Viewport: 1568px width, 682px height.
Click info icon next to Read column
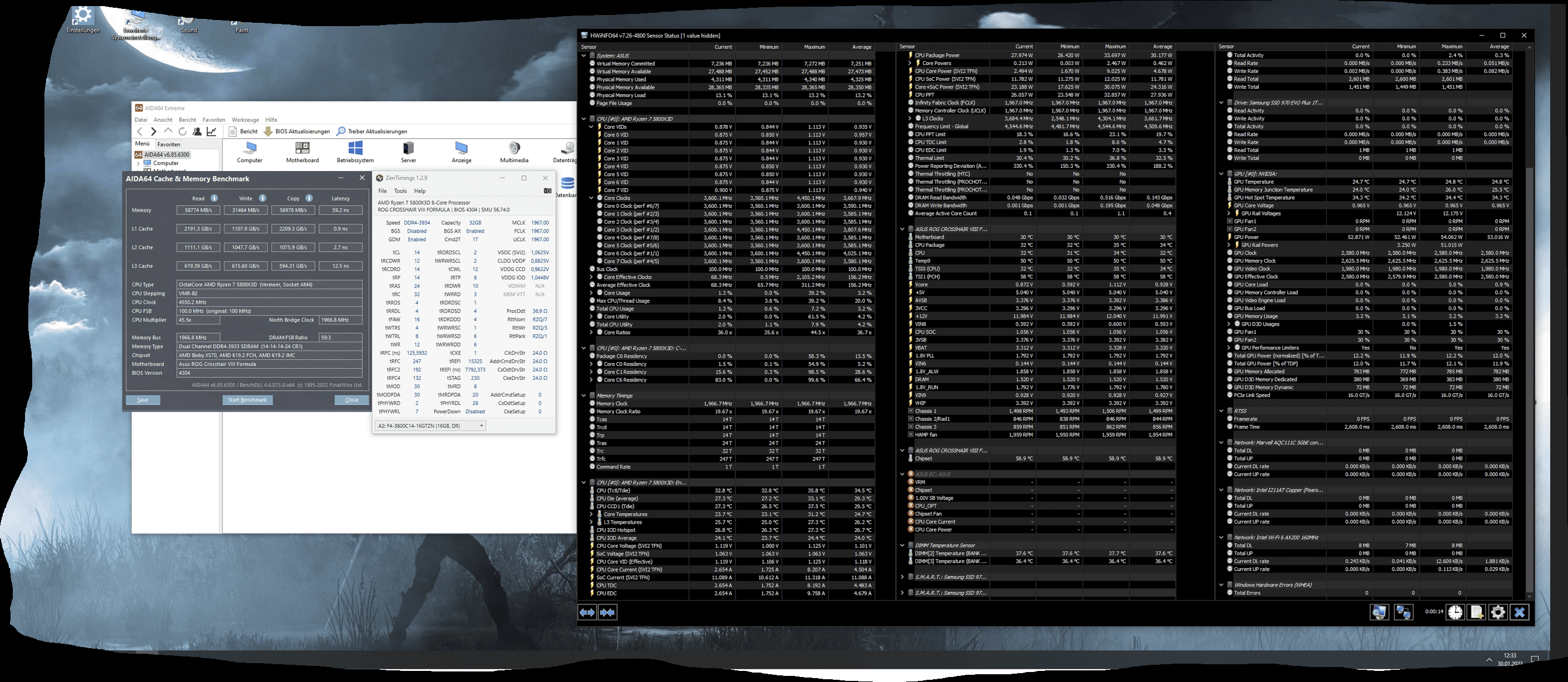point(214,198)
